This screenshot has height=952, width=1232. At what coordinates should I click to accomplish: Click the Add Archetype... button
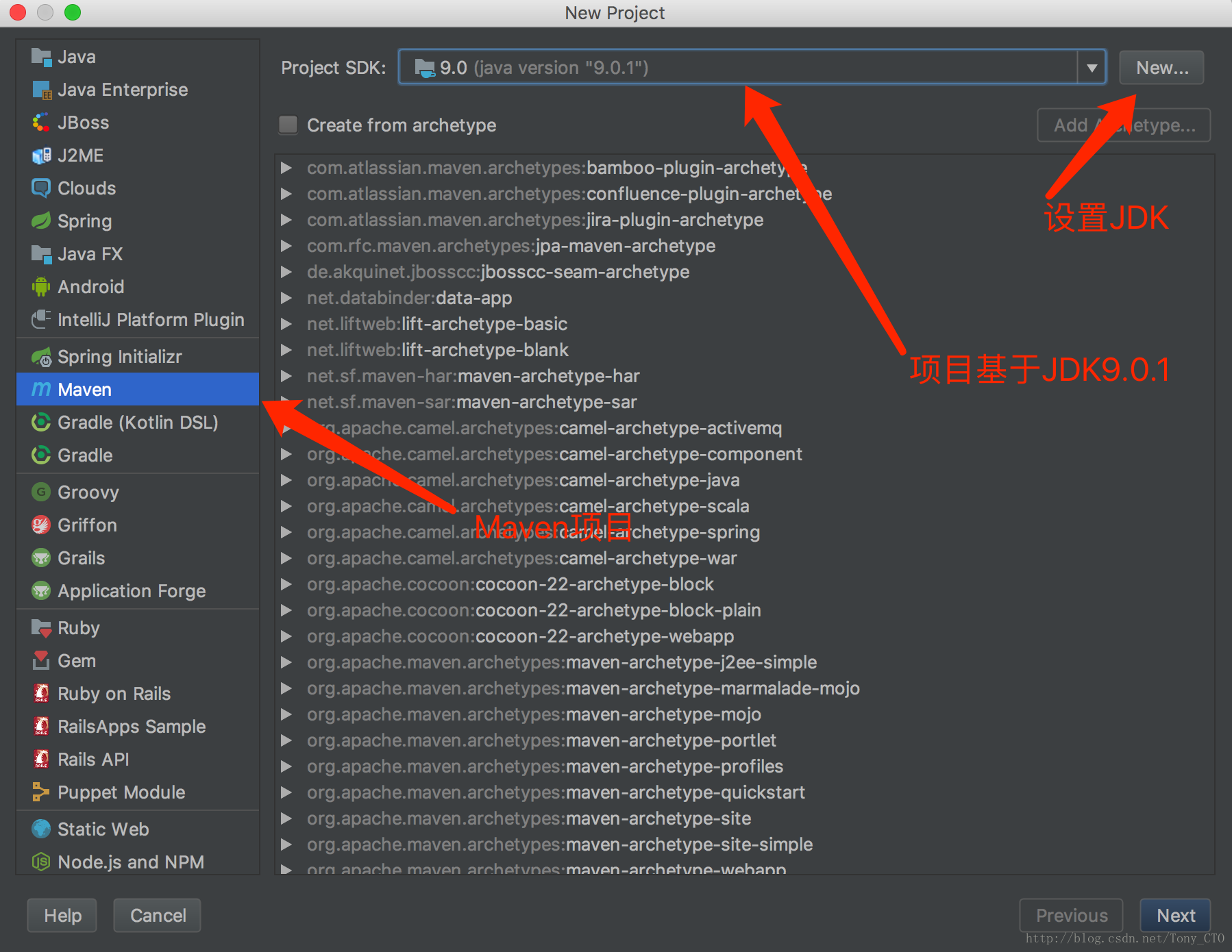tap(1124, 125)
